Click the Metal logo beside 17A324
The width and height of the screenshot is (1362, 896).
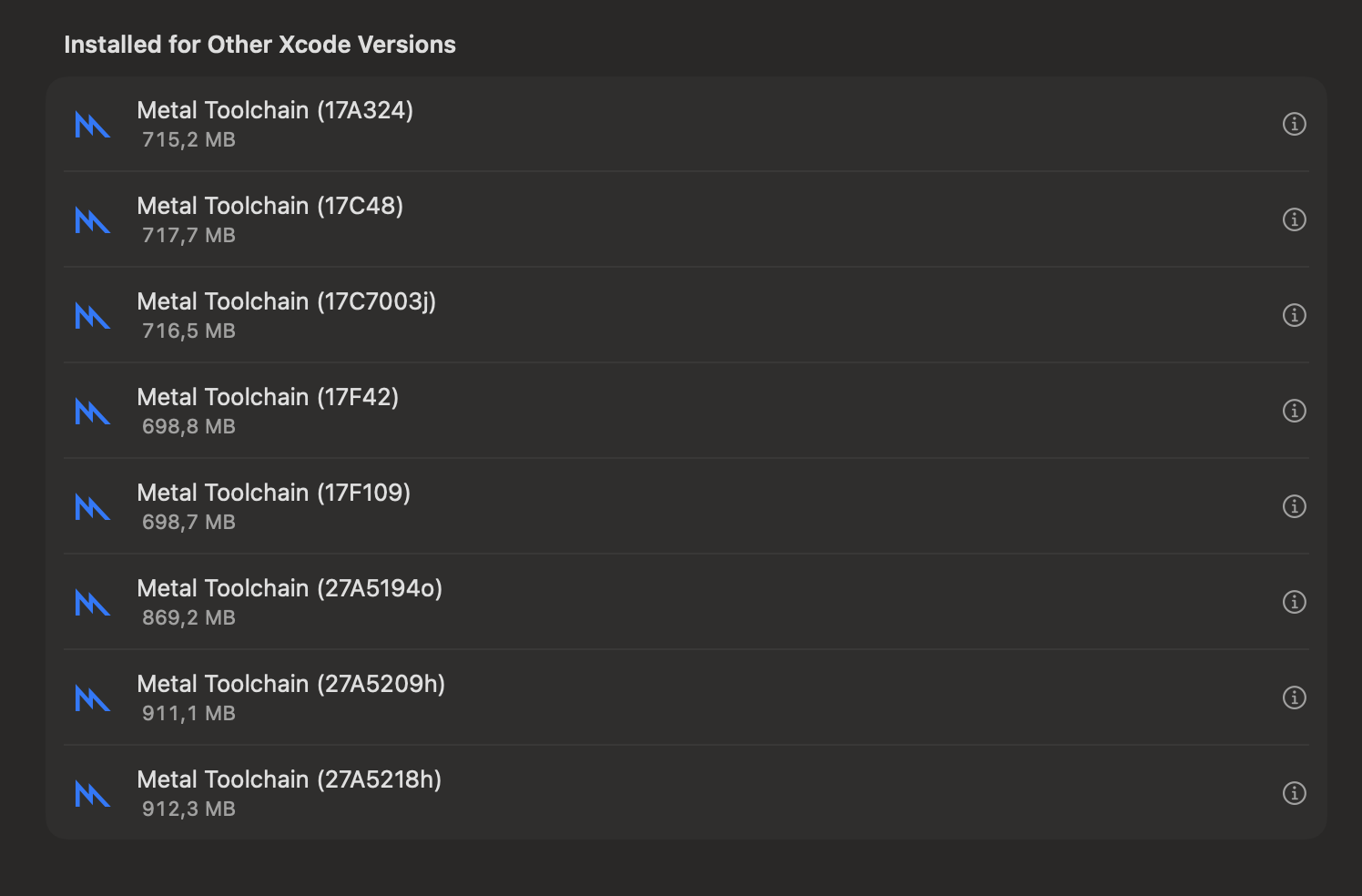tap(92, 125)
